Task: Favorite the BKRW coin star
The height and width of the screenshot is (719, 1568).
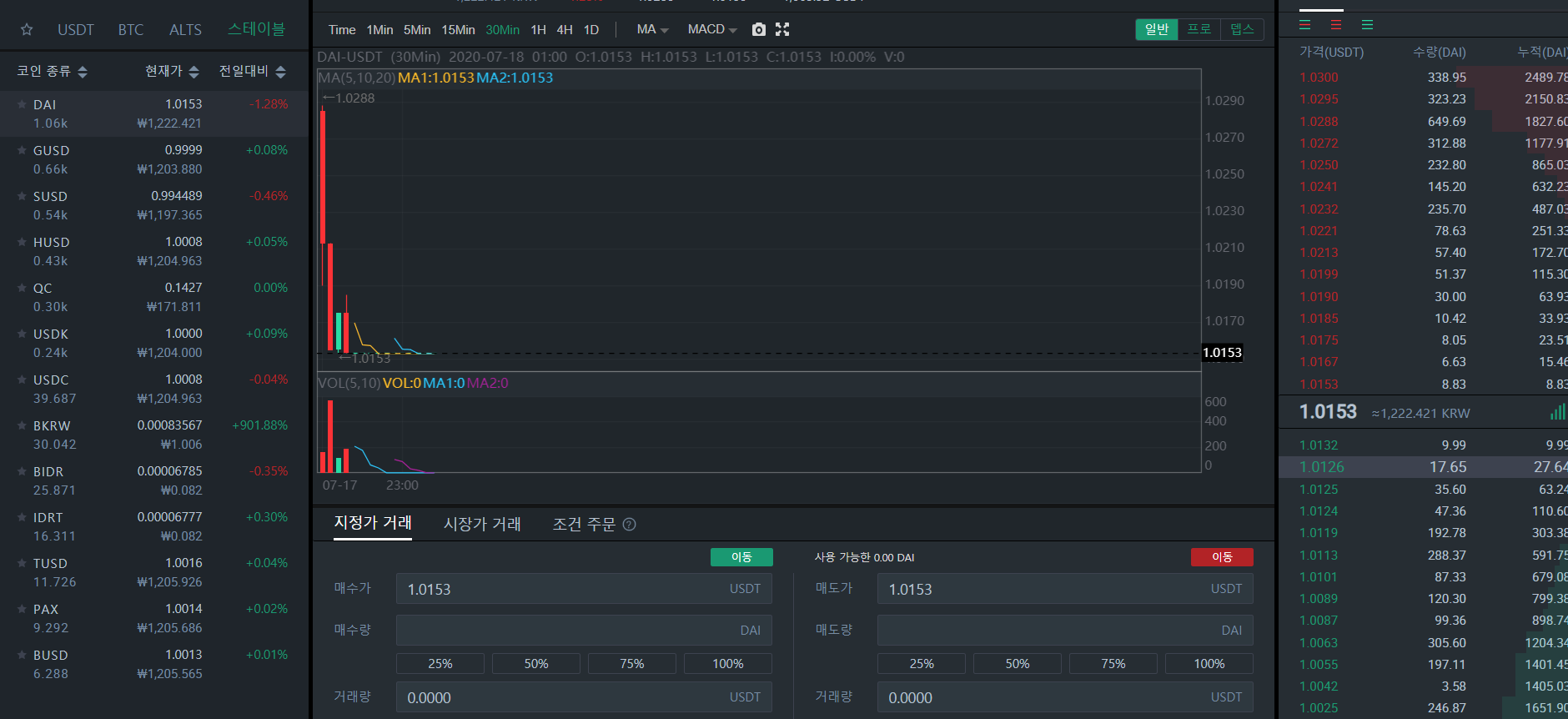Action: (22, 425)
